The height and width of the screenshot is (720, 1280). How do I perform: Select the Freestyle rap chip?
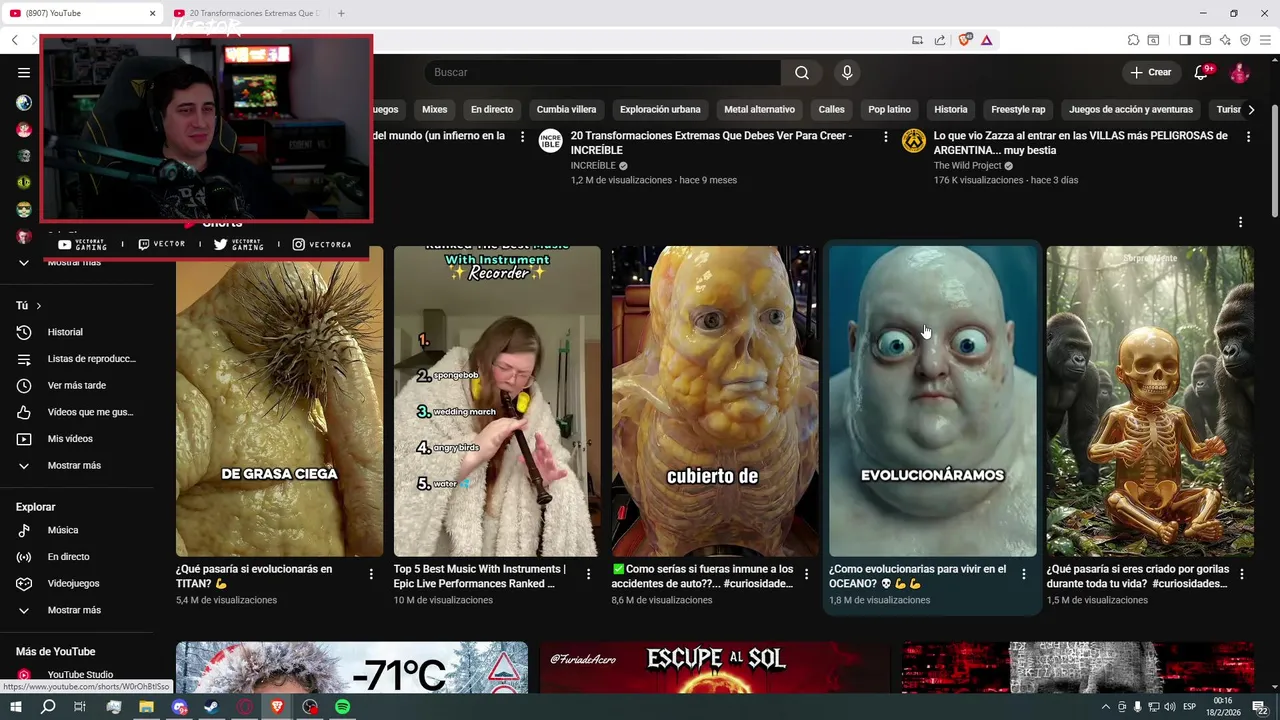(1018, 110)
